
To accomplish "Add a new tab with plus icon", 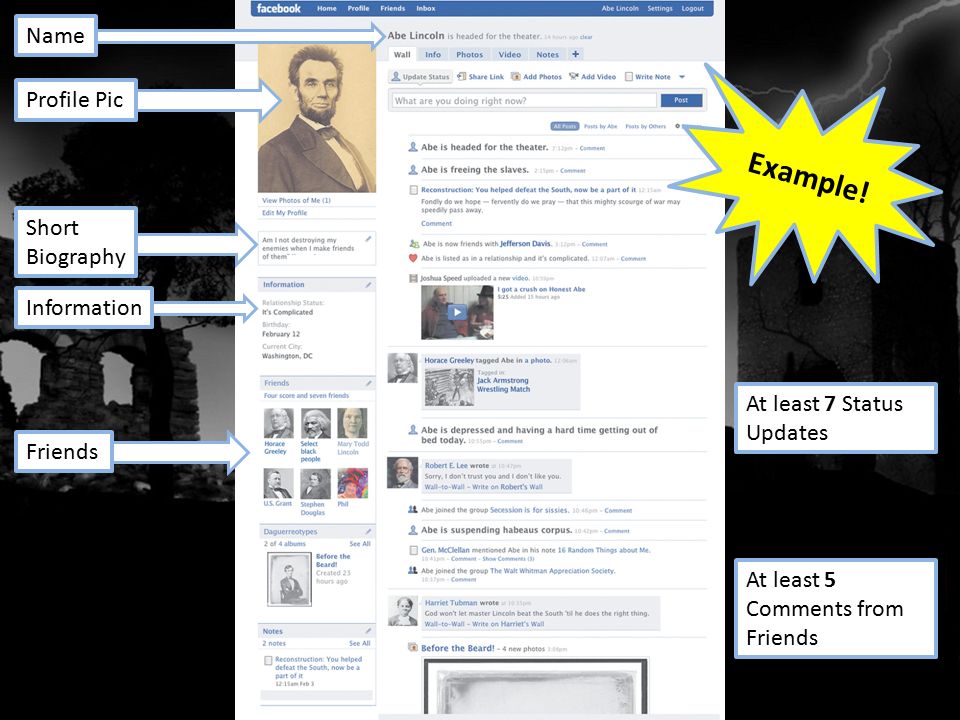I will pos(576,54).
